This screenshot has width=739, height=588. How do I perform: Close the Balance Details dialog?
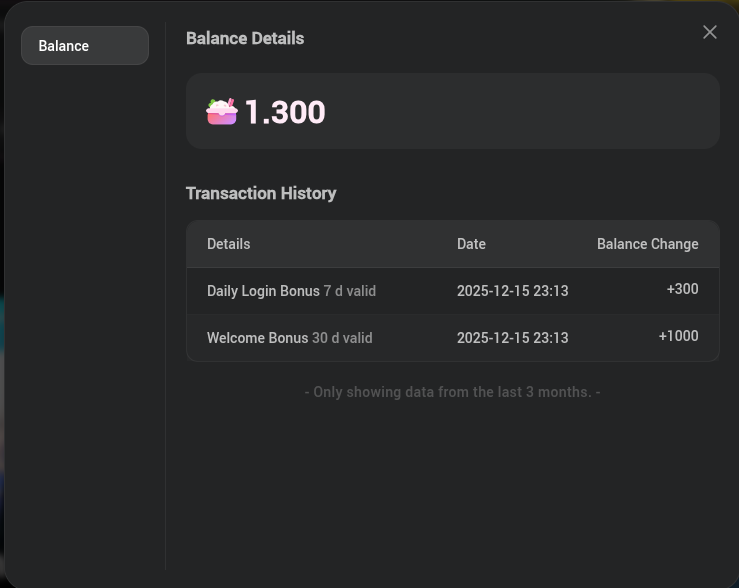coord(709,32)
